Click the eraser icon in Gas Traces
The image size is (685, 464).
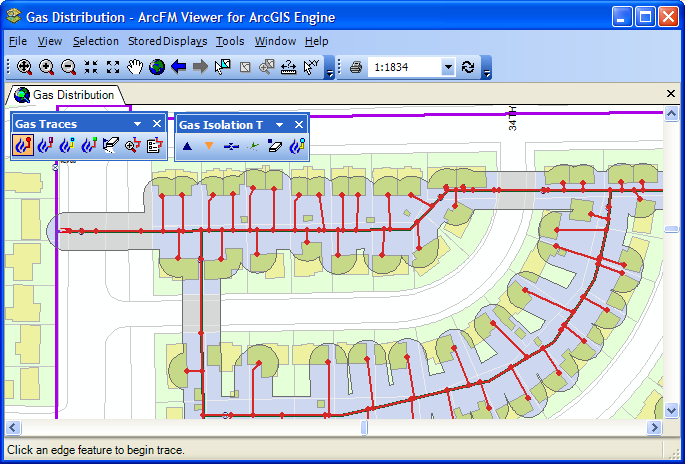click(110, 146)
